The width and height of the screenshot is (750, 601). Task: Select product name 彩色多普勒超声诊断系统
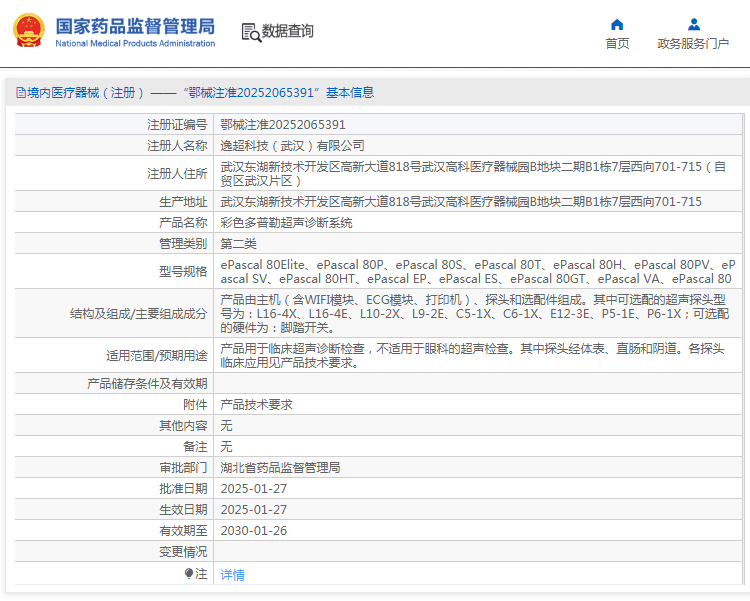286,223
